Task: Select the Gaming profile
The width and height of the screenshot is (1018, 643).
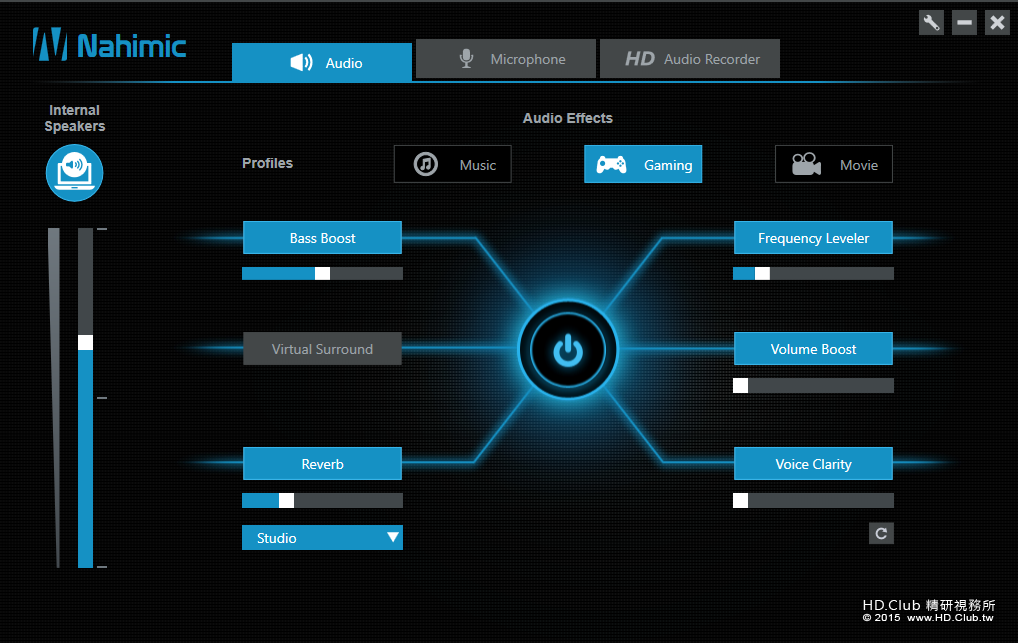Action: coord(643,164)
